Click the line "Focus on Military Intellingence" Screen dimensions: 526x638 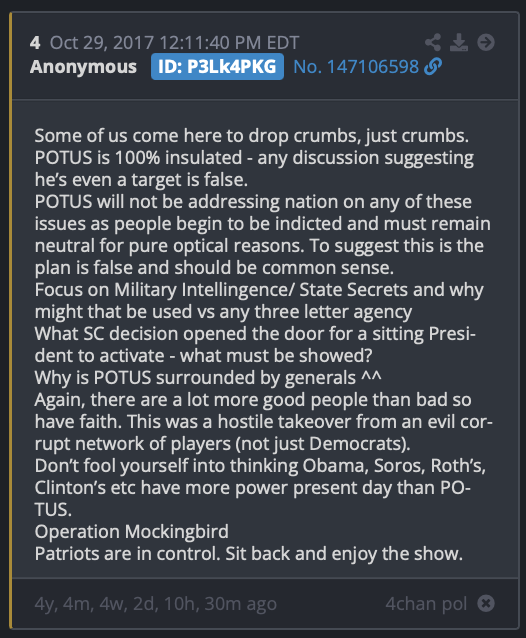(x=259, y=290)
